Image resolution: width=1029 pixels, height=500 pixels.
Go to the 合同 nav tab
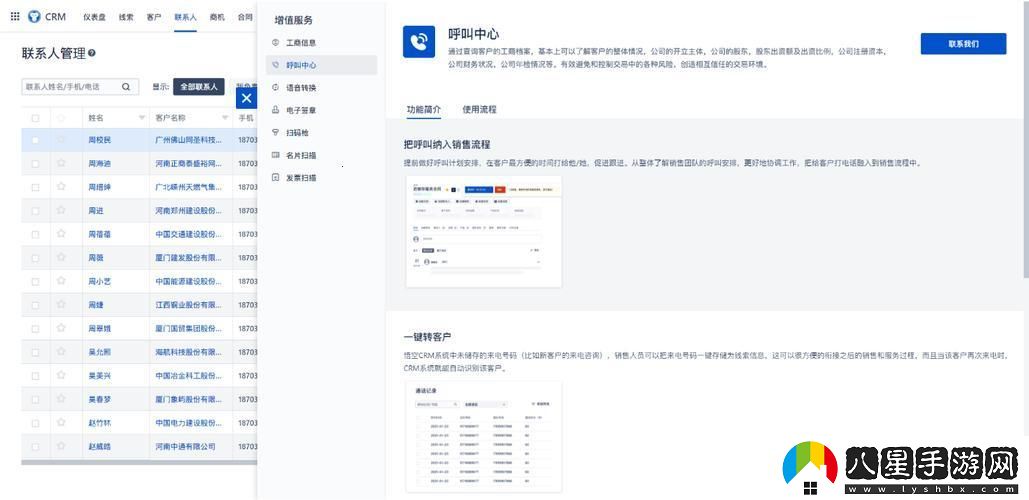(245, 17)
